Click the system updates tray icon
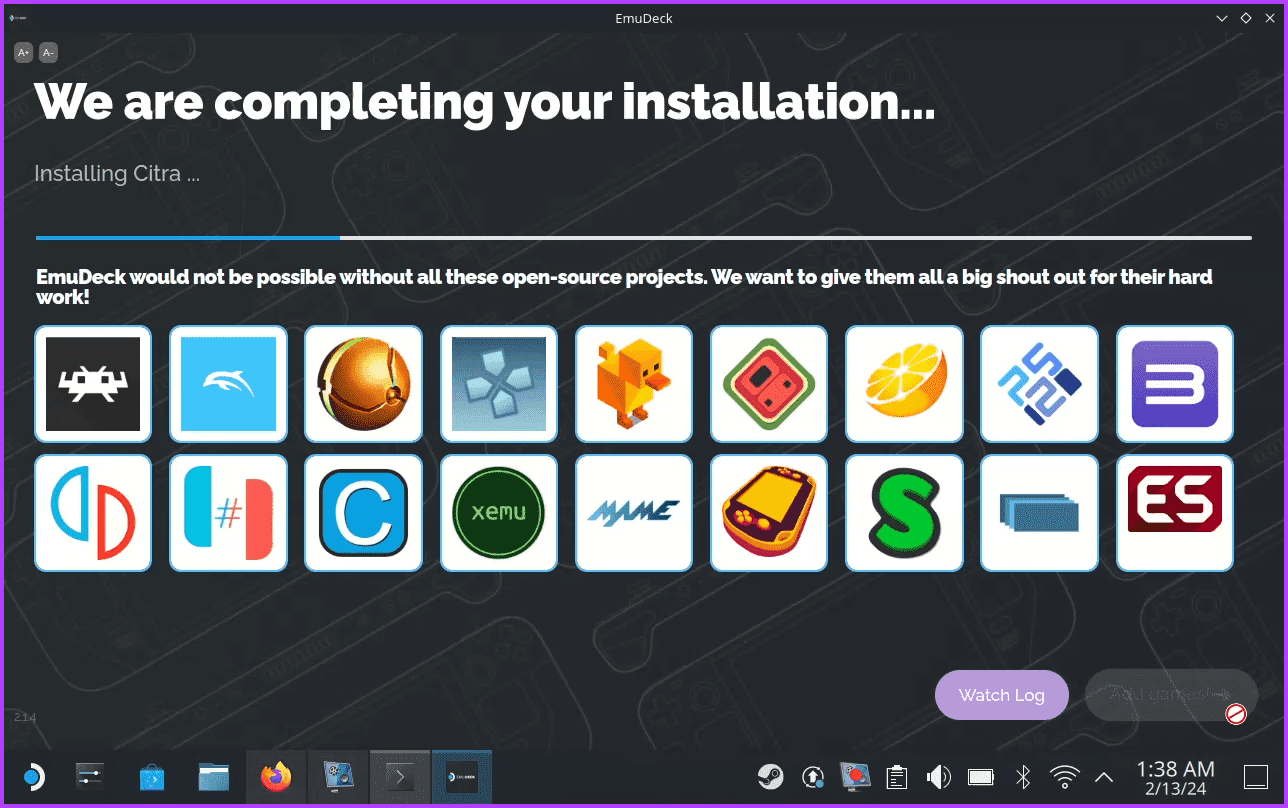Viewport: 1288px width, 808px height. 813,776
